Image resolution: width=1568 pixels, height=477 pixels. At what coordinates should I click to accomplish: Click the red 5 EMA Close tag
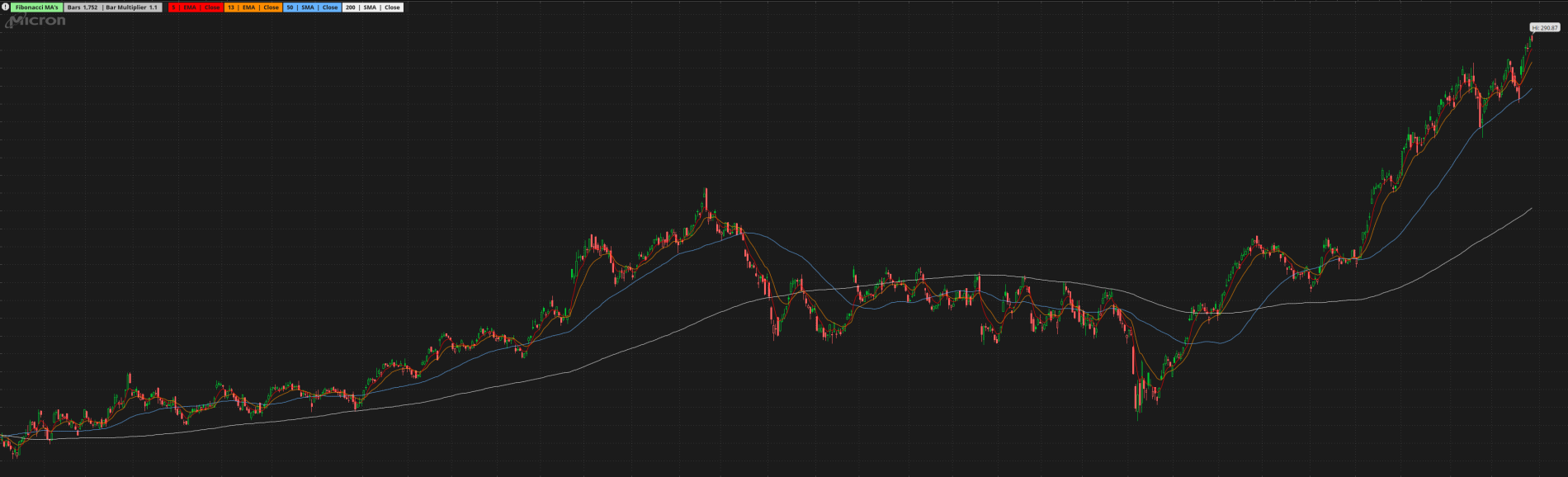coord(195,7)
